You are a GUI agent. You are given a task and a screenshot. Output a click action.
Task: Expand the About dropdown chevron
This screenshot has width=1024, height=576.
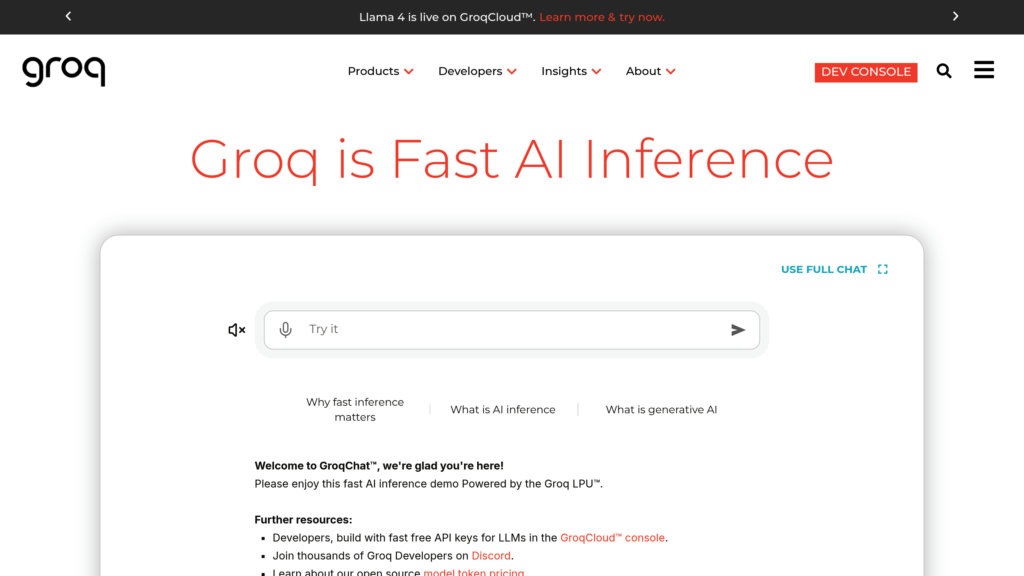pyautogui.click(x=671, y=71)
